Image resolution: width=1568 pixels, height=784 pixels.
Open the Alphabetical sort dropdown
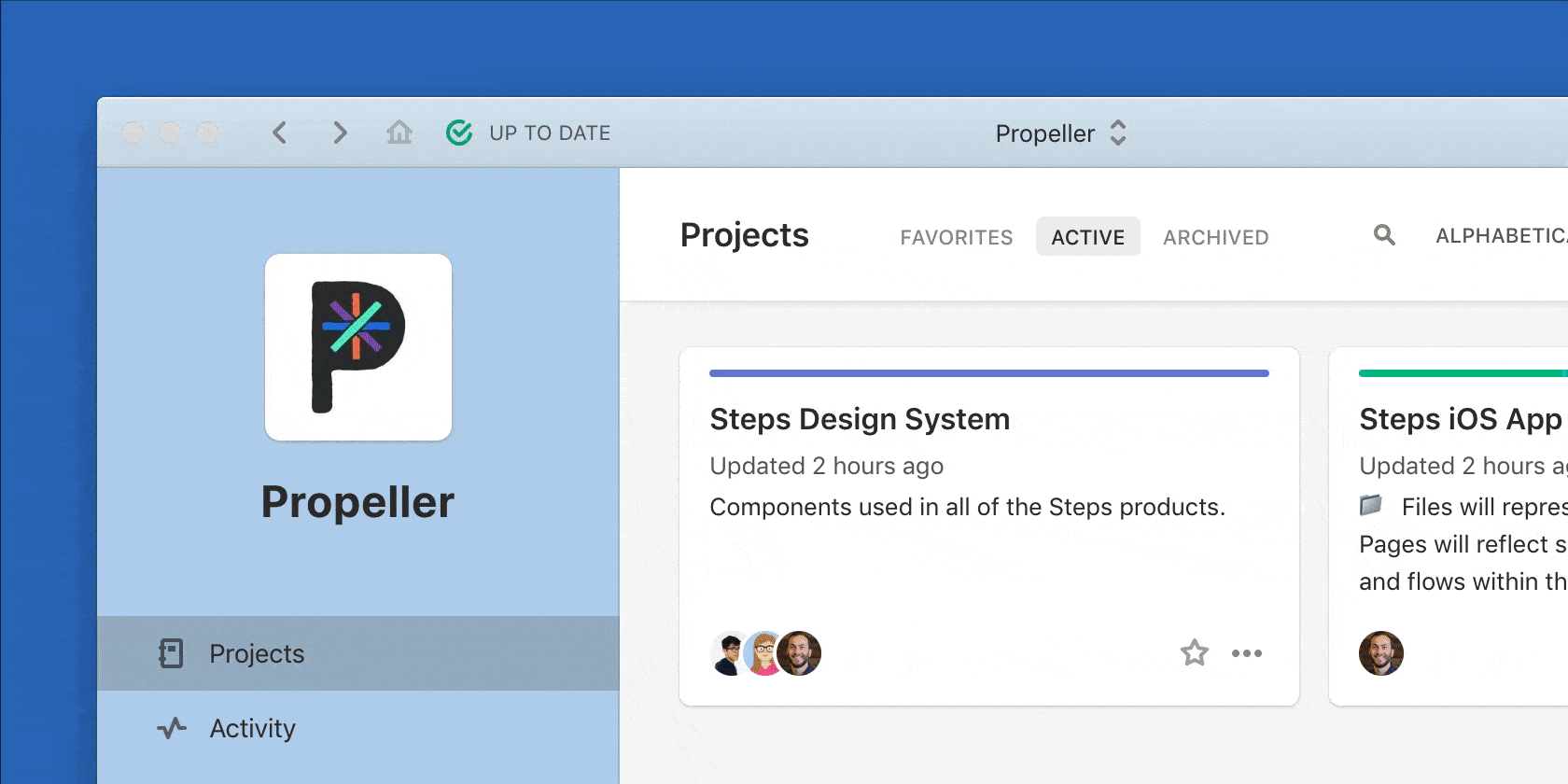click(1500, 236)
